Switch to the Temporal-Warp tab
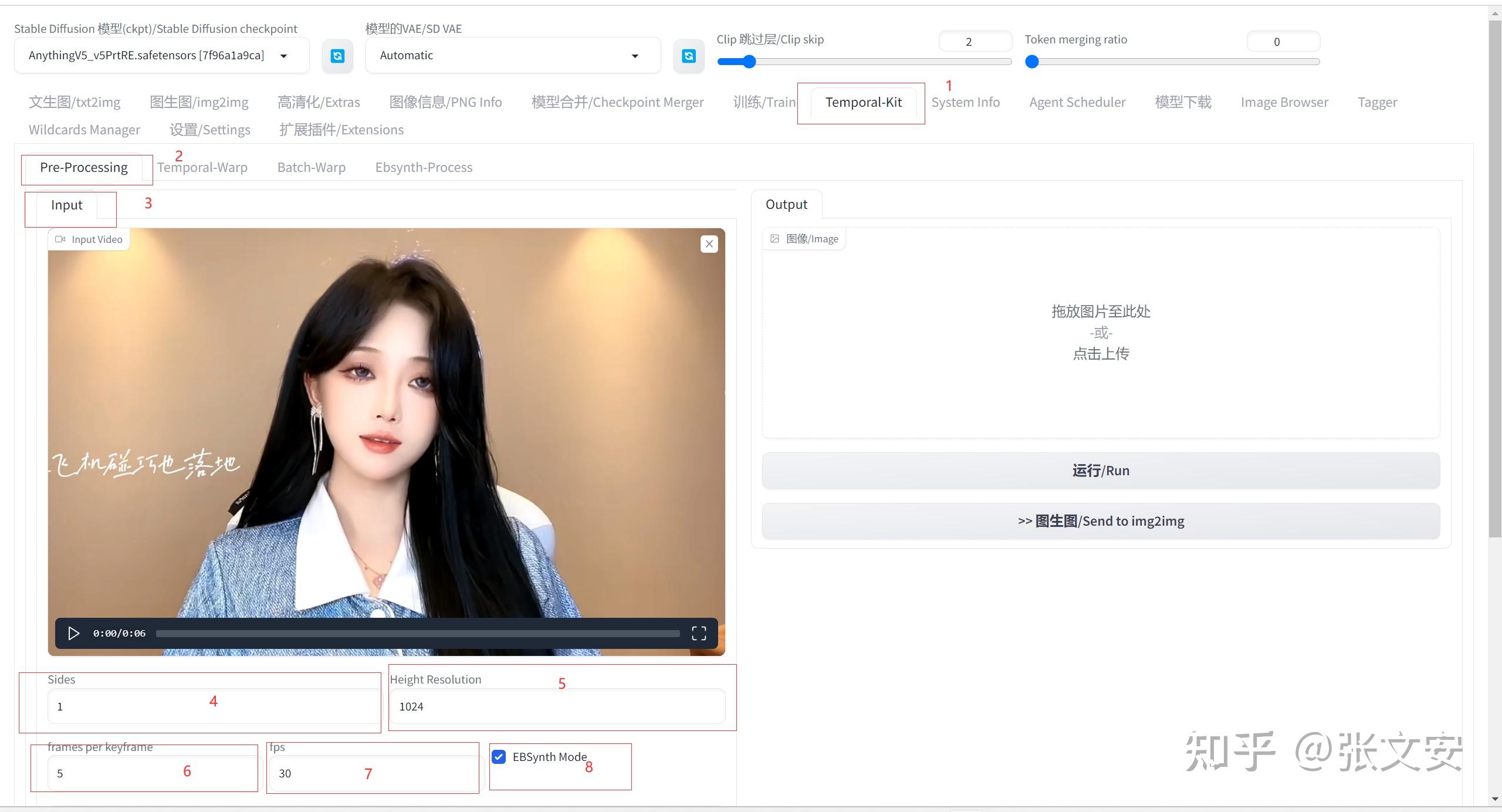 202,167
